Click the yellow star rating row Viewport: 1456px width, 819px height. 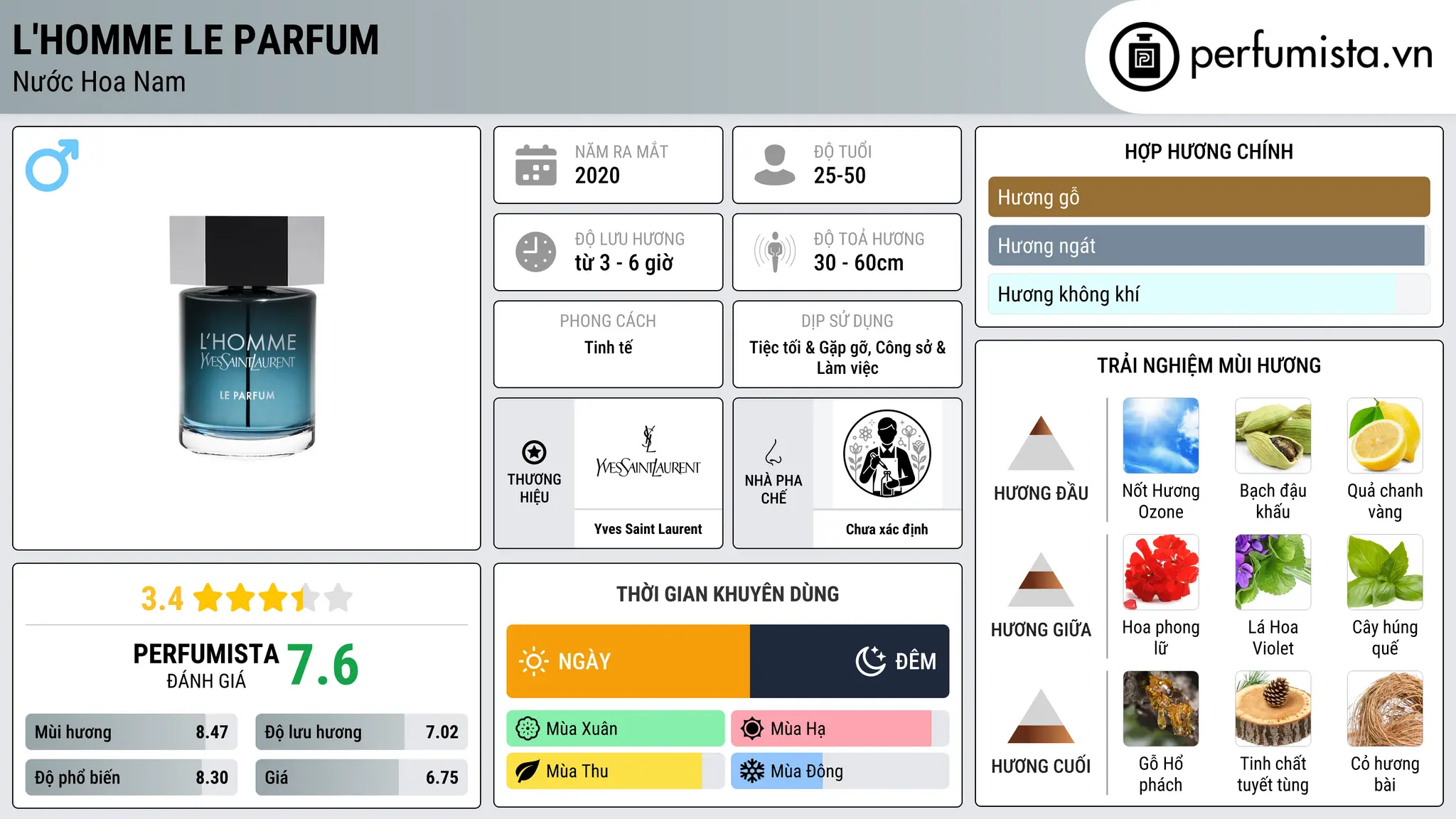273,598
